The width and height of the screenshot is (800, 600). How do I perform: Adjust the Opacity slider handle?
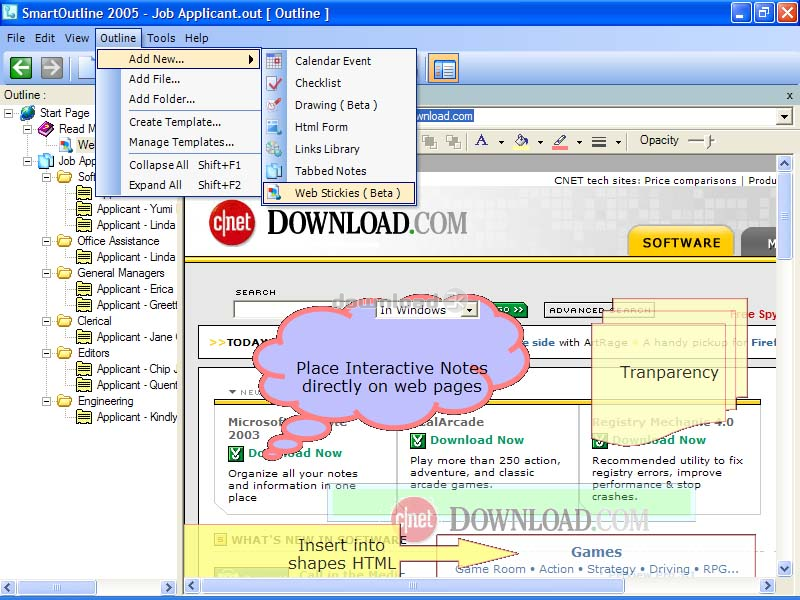(x=709, y=141)
